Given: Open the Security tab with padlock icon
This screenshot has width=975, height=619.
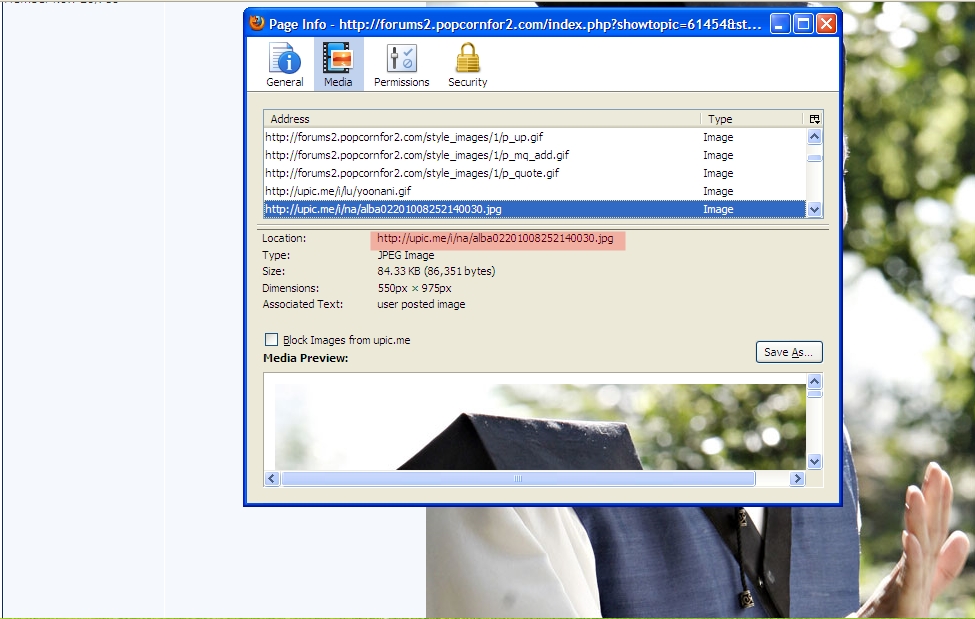Looking at the screenshot, I should click(x=468, y=65).
